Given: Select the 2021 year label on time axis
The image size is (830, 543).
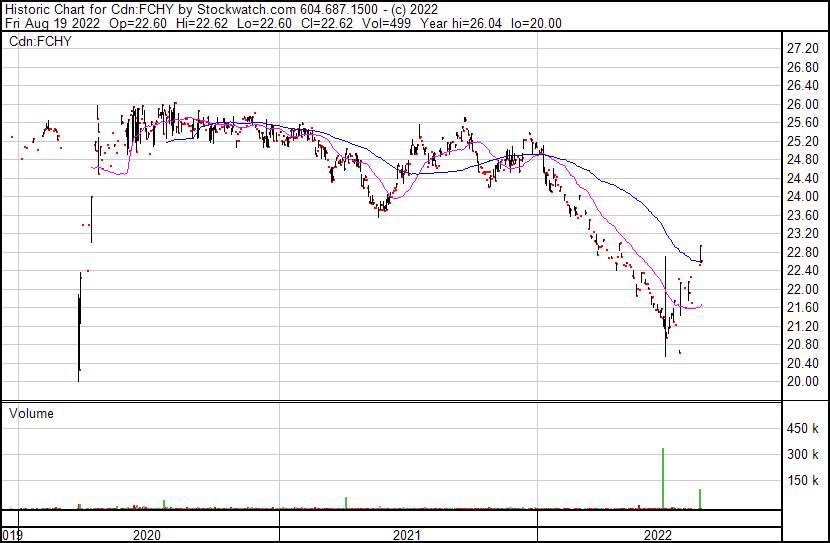Looking at the screenshot, I should pyautogui.click(x=406, y=535).
